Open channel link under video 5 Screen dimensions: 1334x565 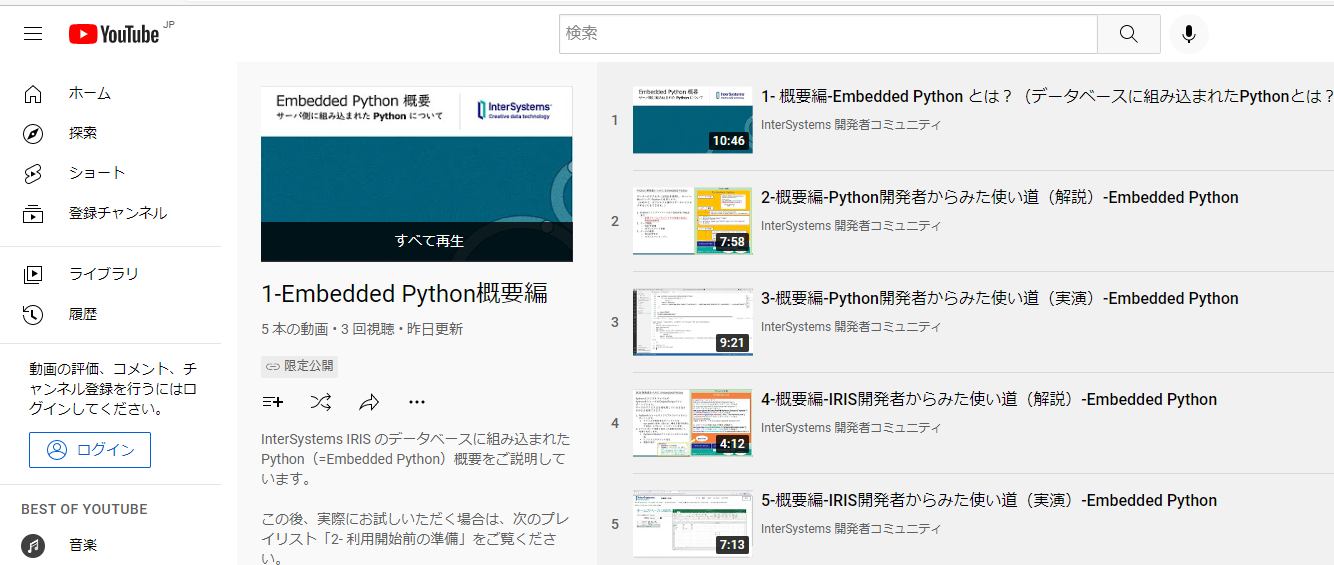point(851,529)
